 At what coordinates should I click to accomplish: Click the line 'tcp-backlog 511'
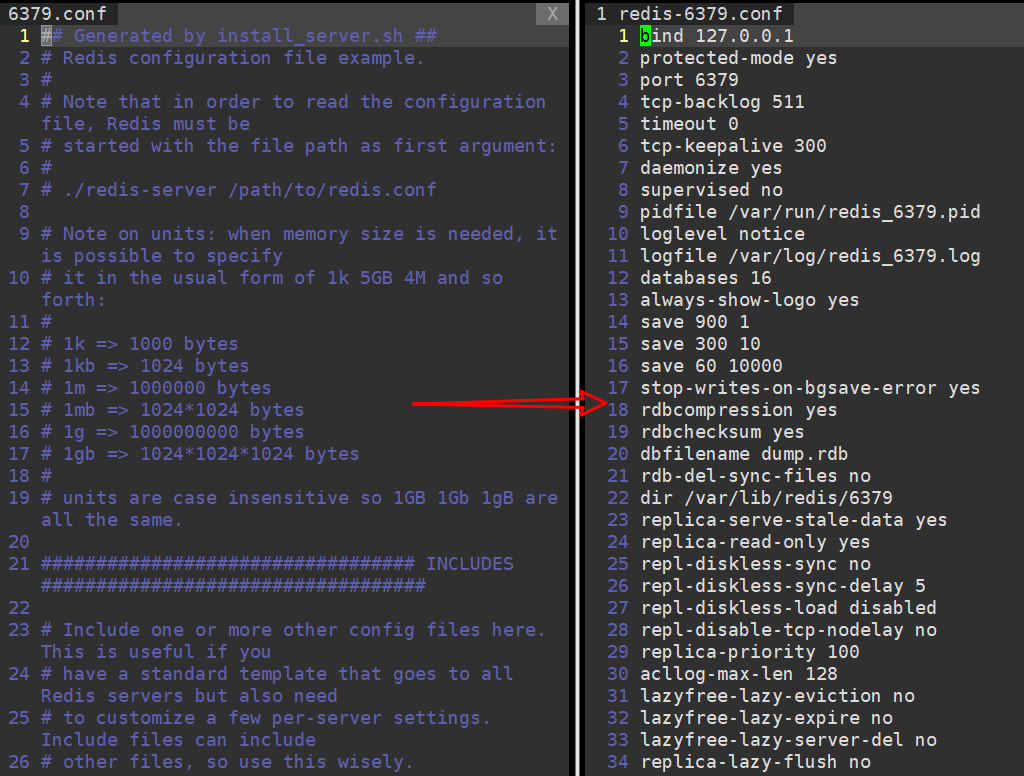(x=722, y=102)
